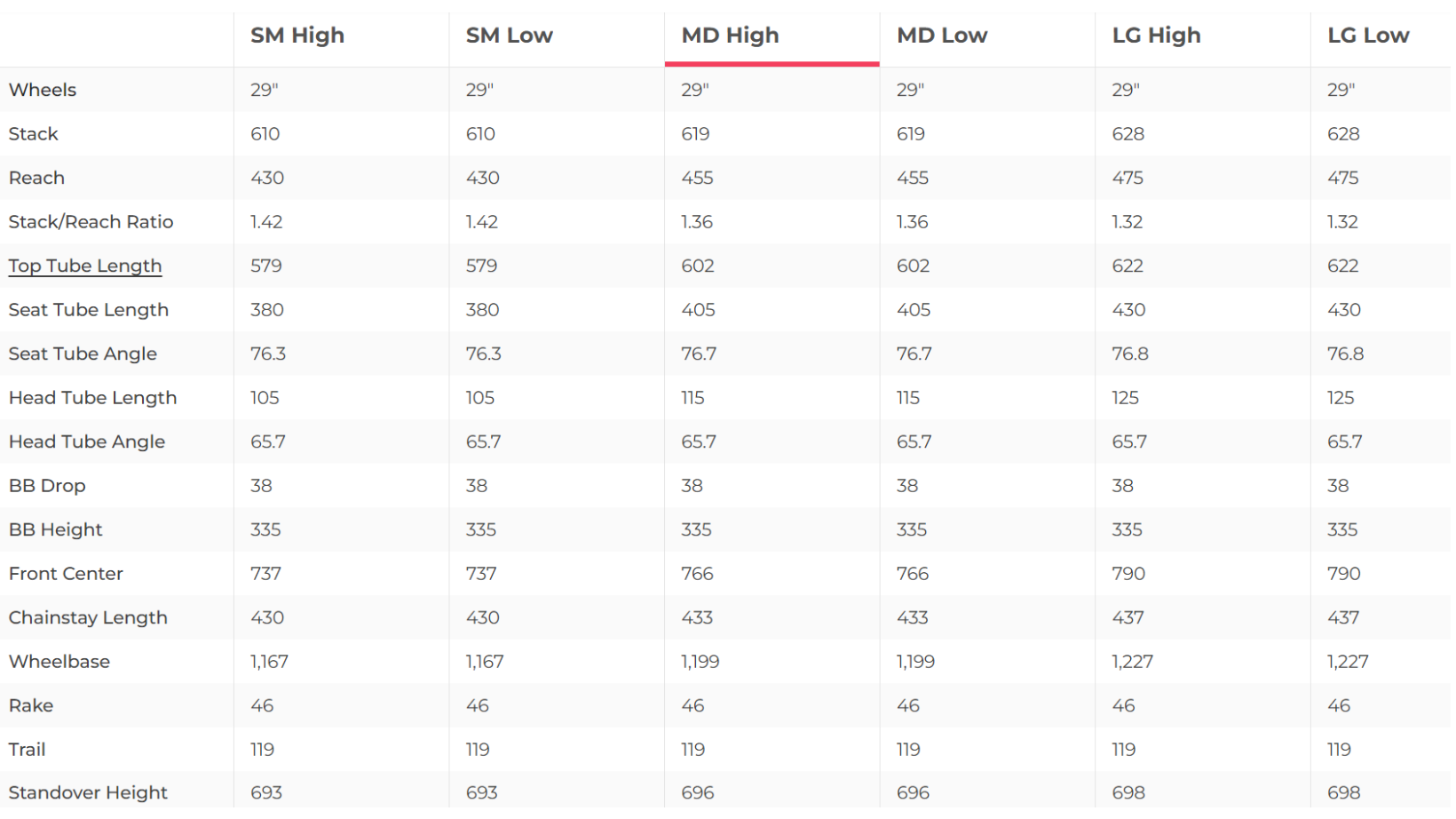Select the Wheelbase value under LG High
Screen dimensions: 1456x819
click(x=1132, y=662)
